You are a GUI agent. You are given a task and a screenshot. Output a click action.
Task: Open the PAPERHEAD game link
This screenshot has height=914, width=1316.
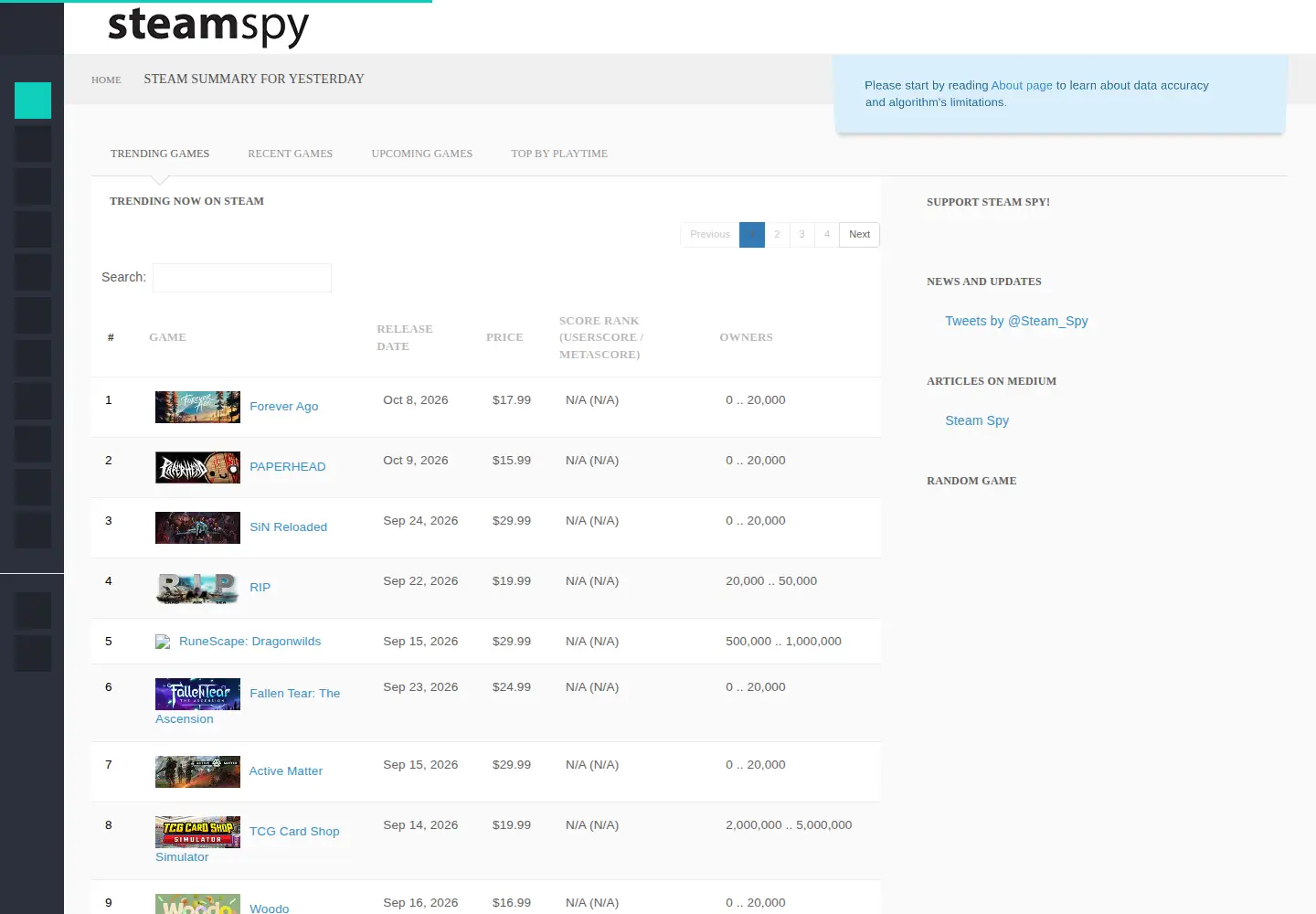(x=288, y=467)
